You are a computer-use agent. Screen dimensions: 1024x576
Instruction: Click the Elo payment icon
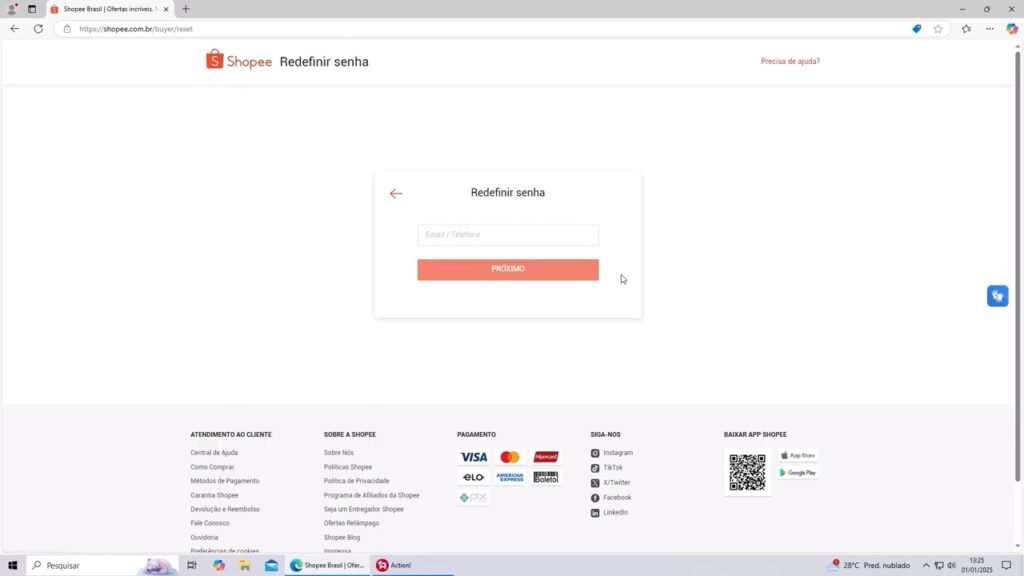473,477
